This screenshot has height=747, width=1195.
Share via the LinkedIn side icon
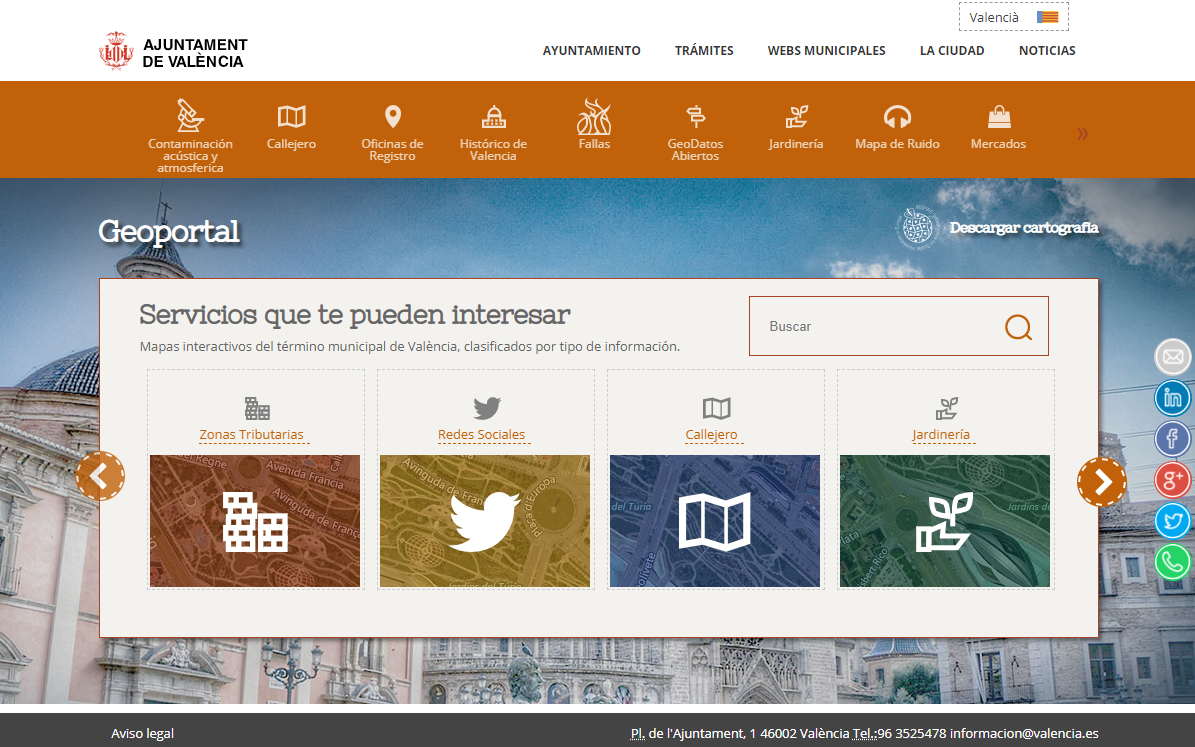coord(1172,398)
